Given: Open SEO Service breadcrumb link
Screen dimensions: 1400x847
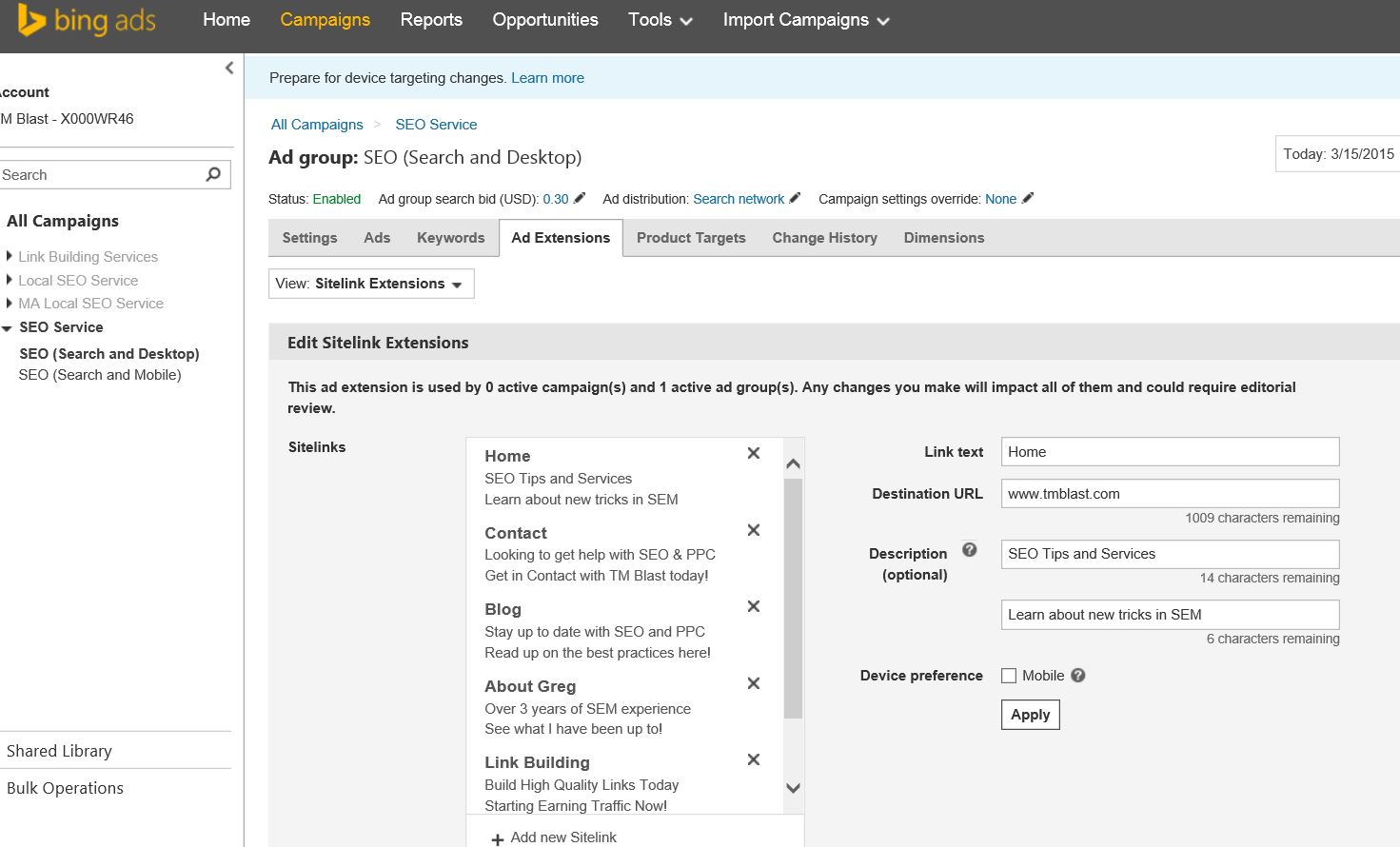Looking at the screenshot, I should point(436,125).
